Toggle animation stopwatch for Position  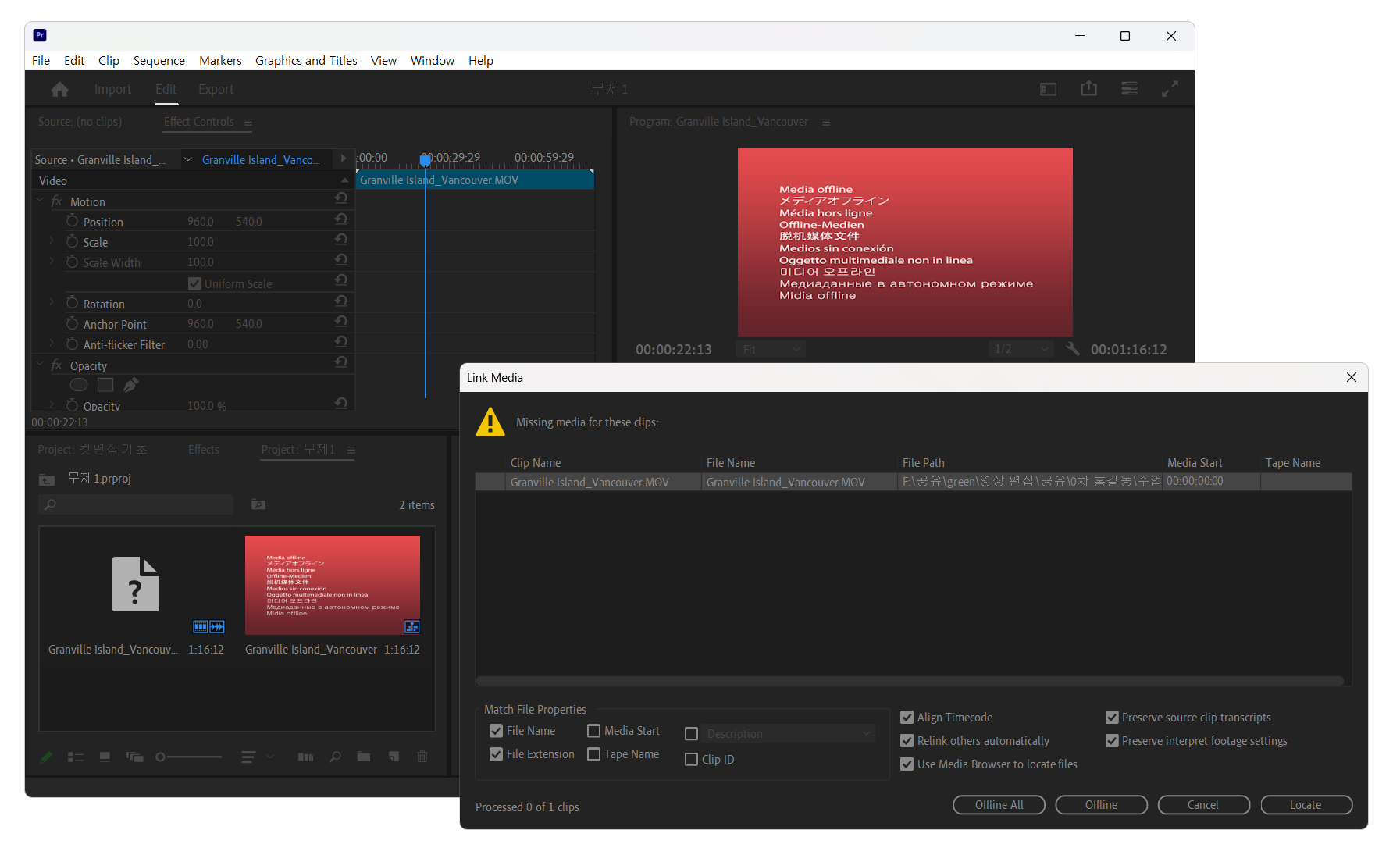(x=72, y=221)
